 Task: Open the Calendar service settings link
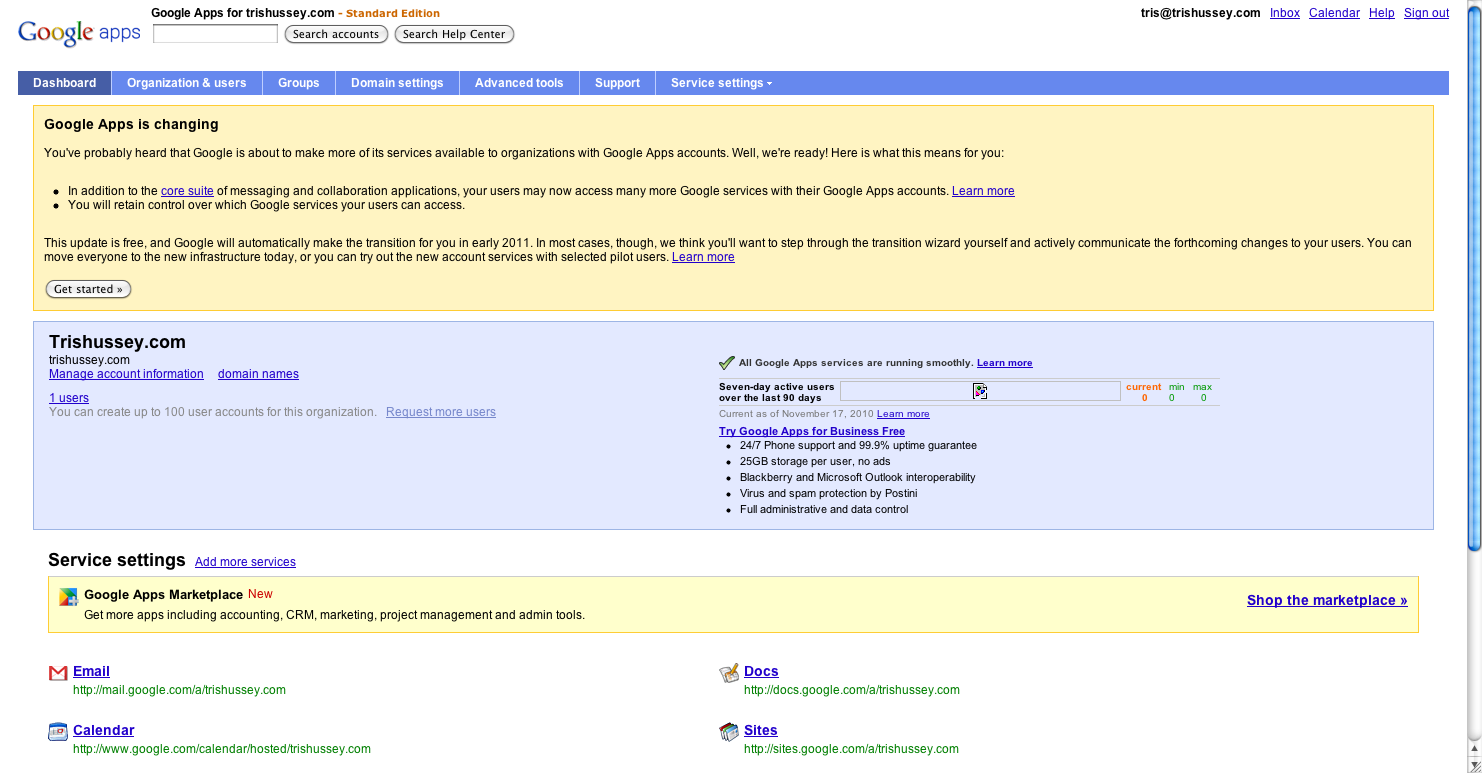pos(103,730)
